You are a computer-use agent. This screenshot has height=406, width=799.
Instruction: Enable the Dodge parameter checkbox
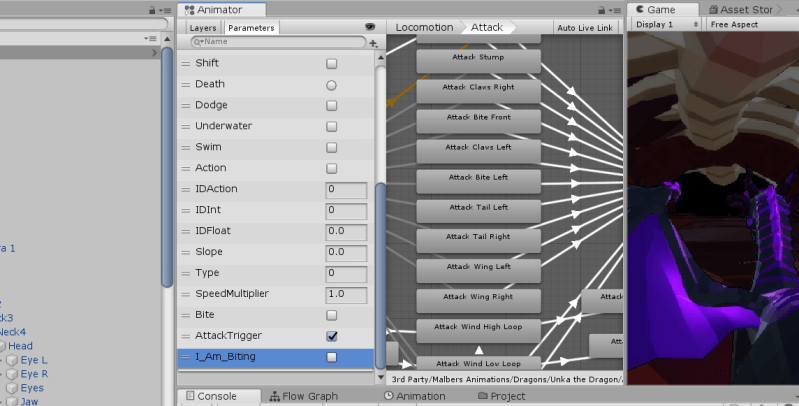(332, 105)
